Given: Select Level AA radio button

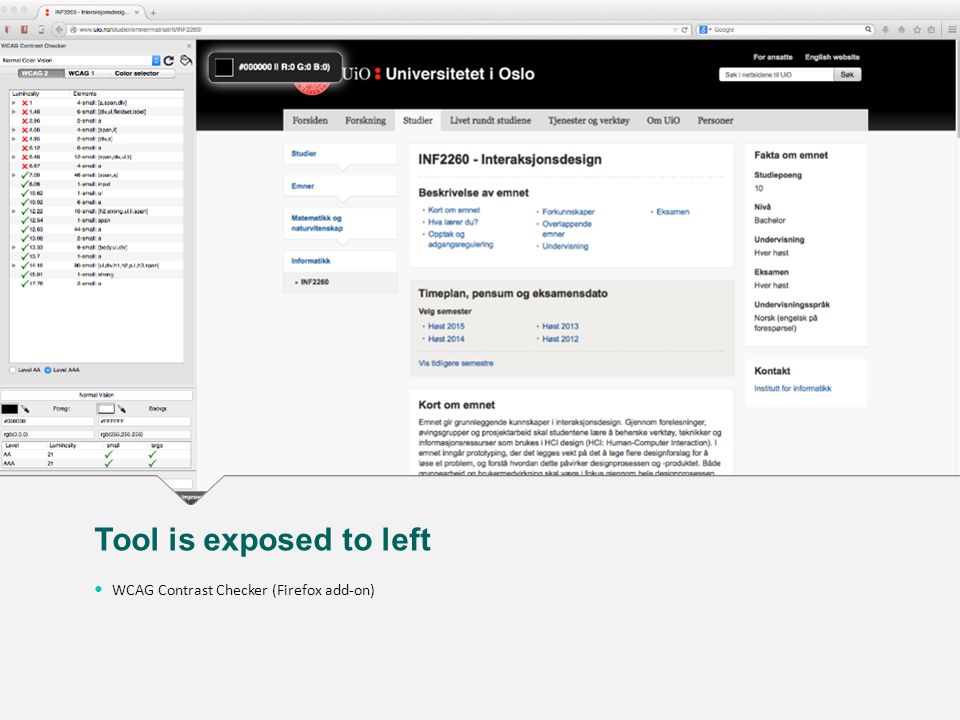Looking at the screenshot, I should (x=13, y=370).
